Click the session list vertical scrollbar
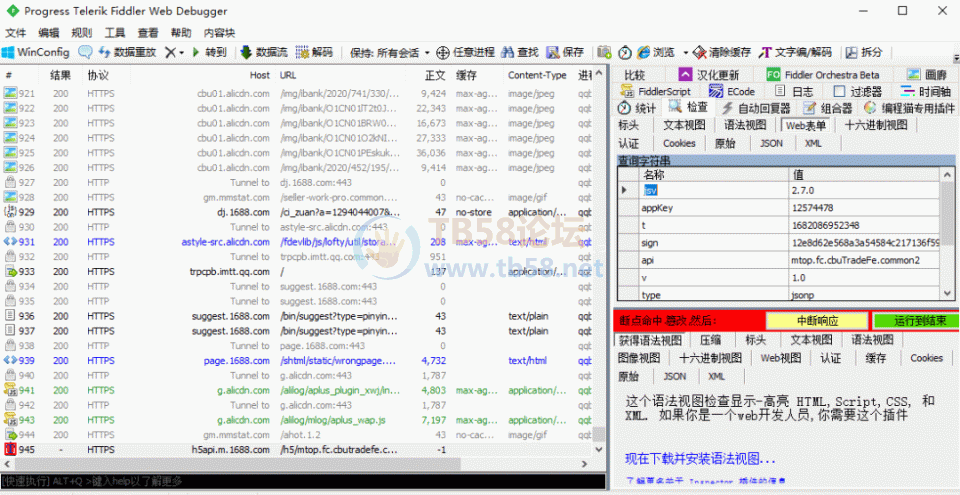The width and height of the screenshot is (960, 495). pyautogui.click(x=599, y=263)
